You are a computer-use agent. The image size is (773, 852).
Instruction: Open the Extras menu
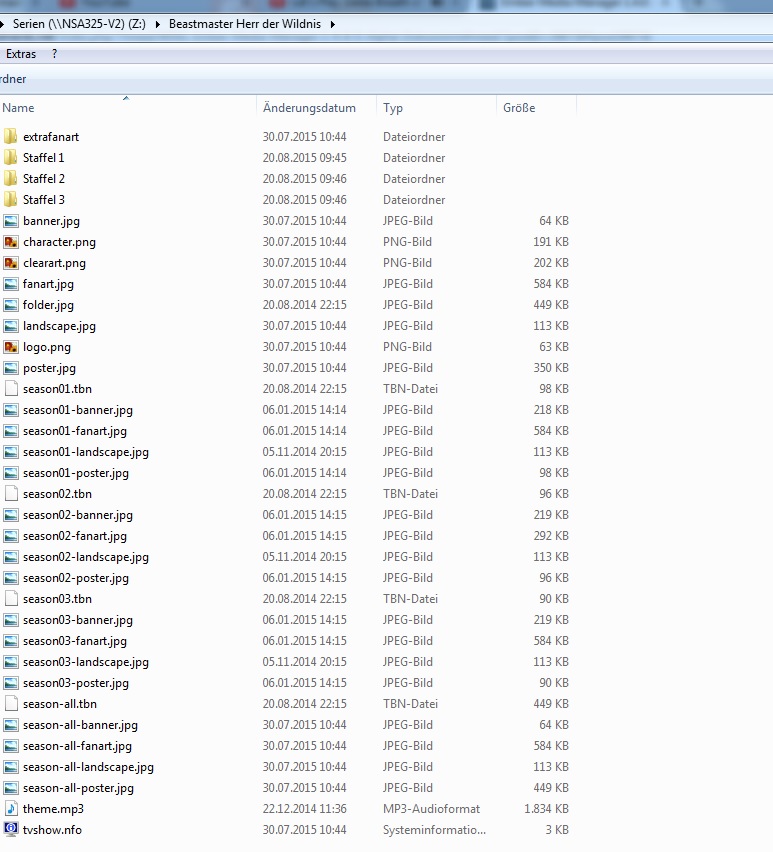click(21, 54)
